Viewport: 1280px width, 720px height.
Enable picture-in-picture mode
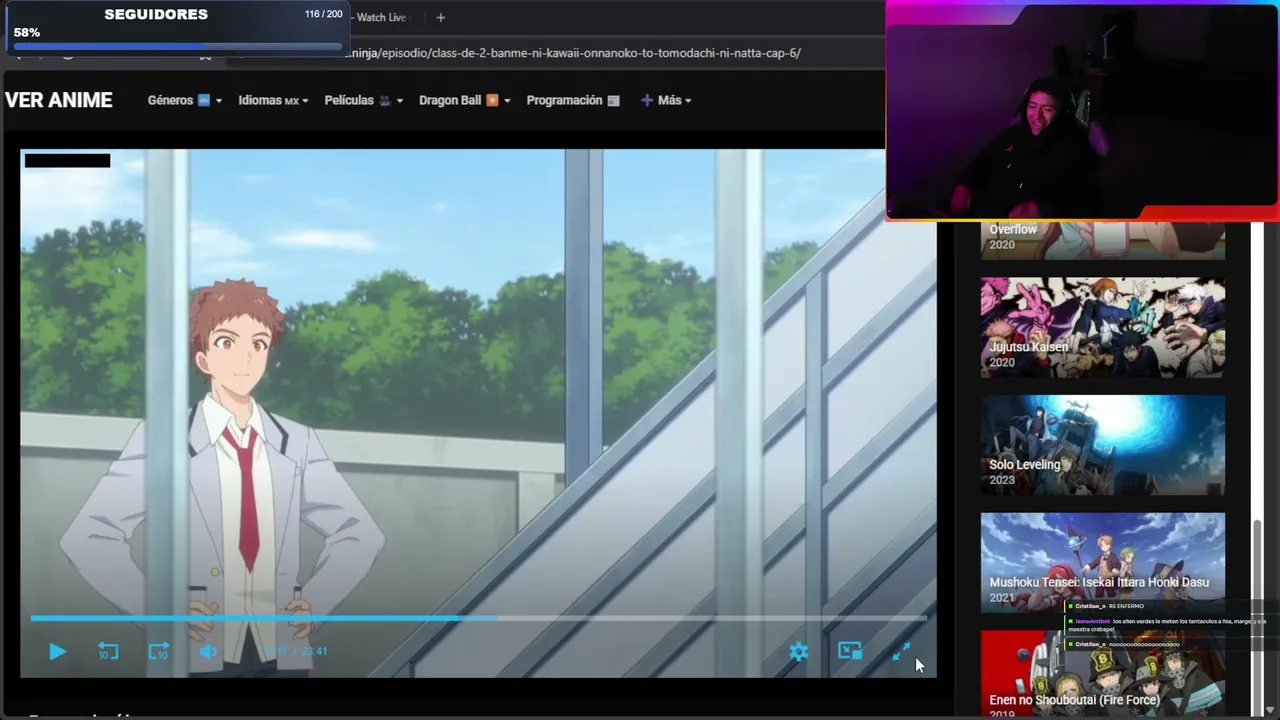pos(850,652)
